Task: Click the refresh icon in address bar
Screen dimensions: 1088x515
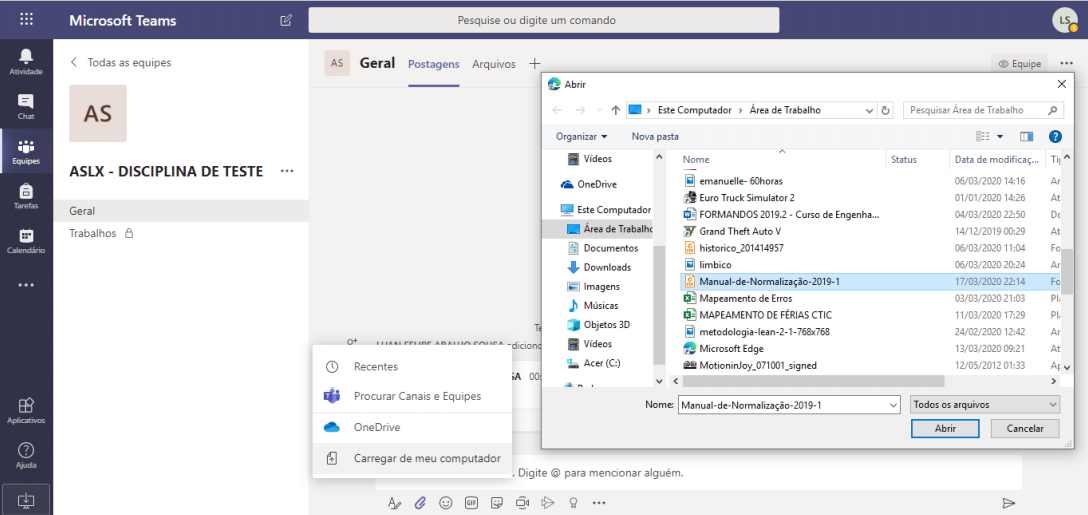Action: (885, 110)
